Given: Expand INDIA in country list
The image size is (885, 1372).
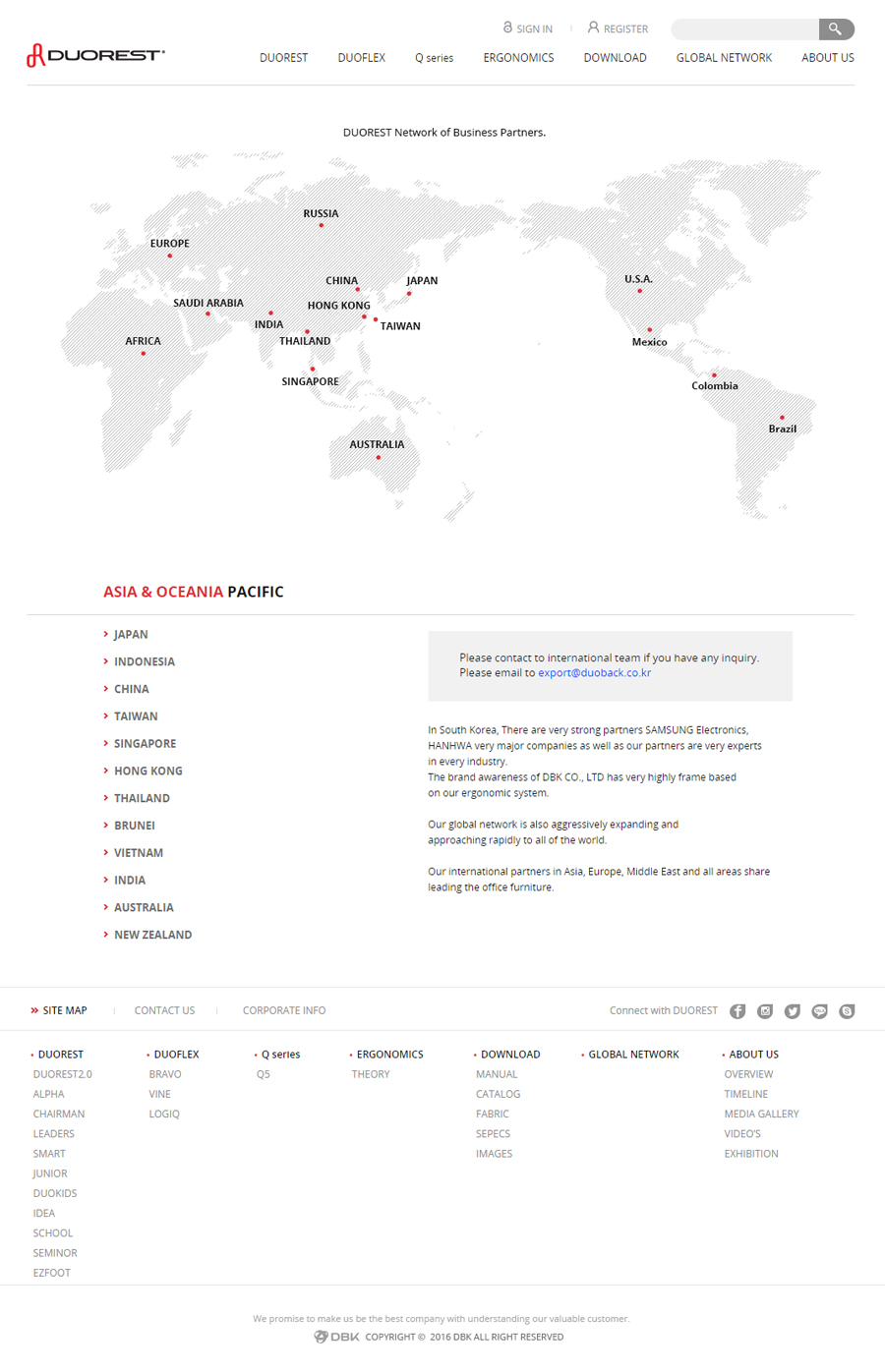Looking at the screenshot, I should coord(129,881).
